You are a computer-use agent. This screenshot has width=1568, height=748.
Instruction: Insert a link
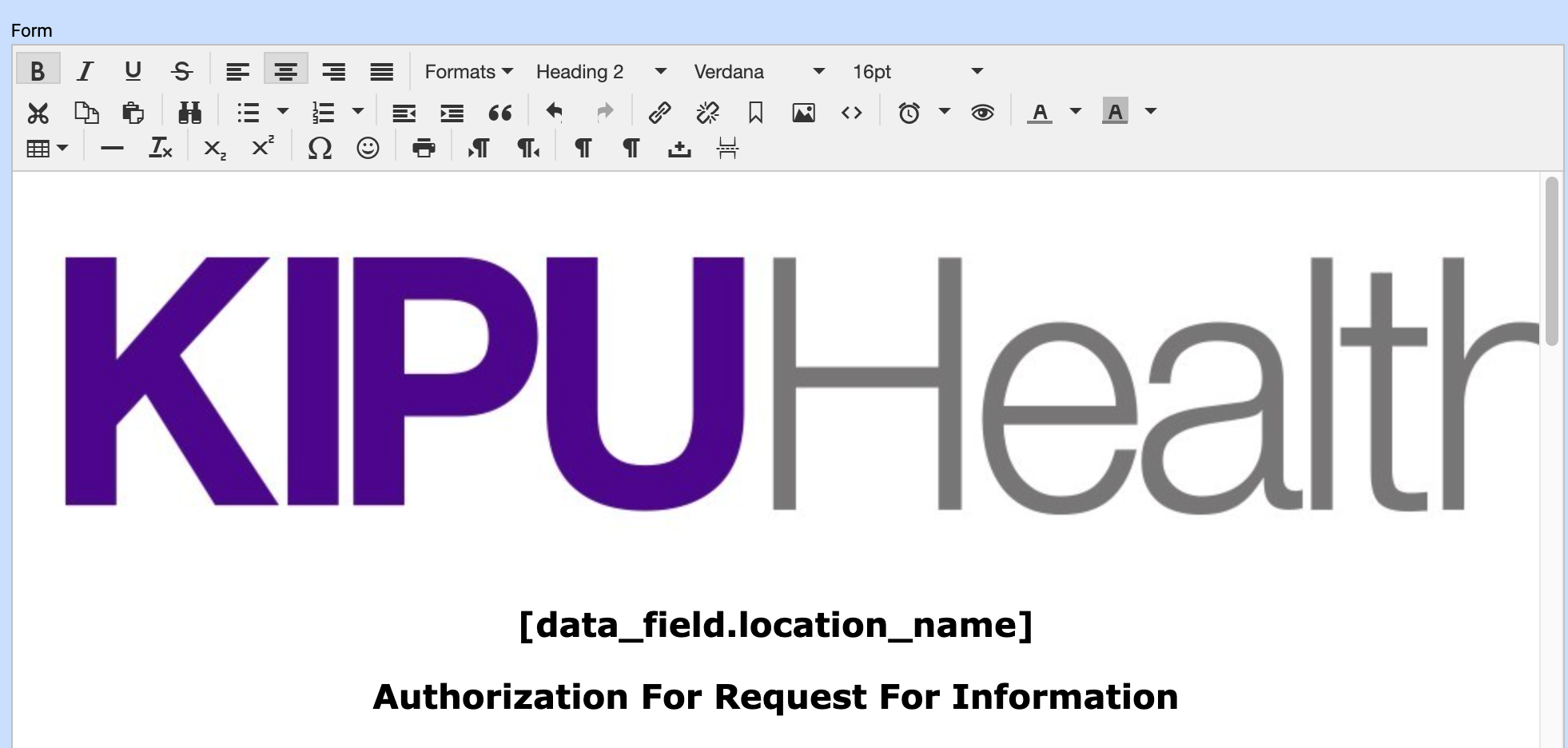pos(660,112)
